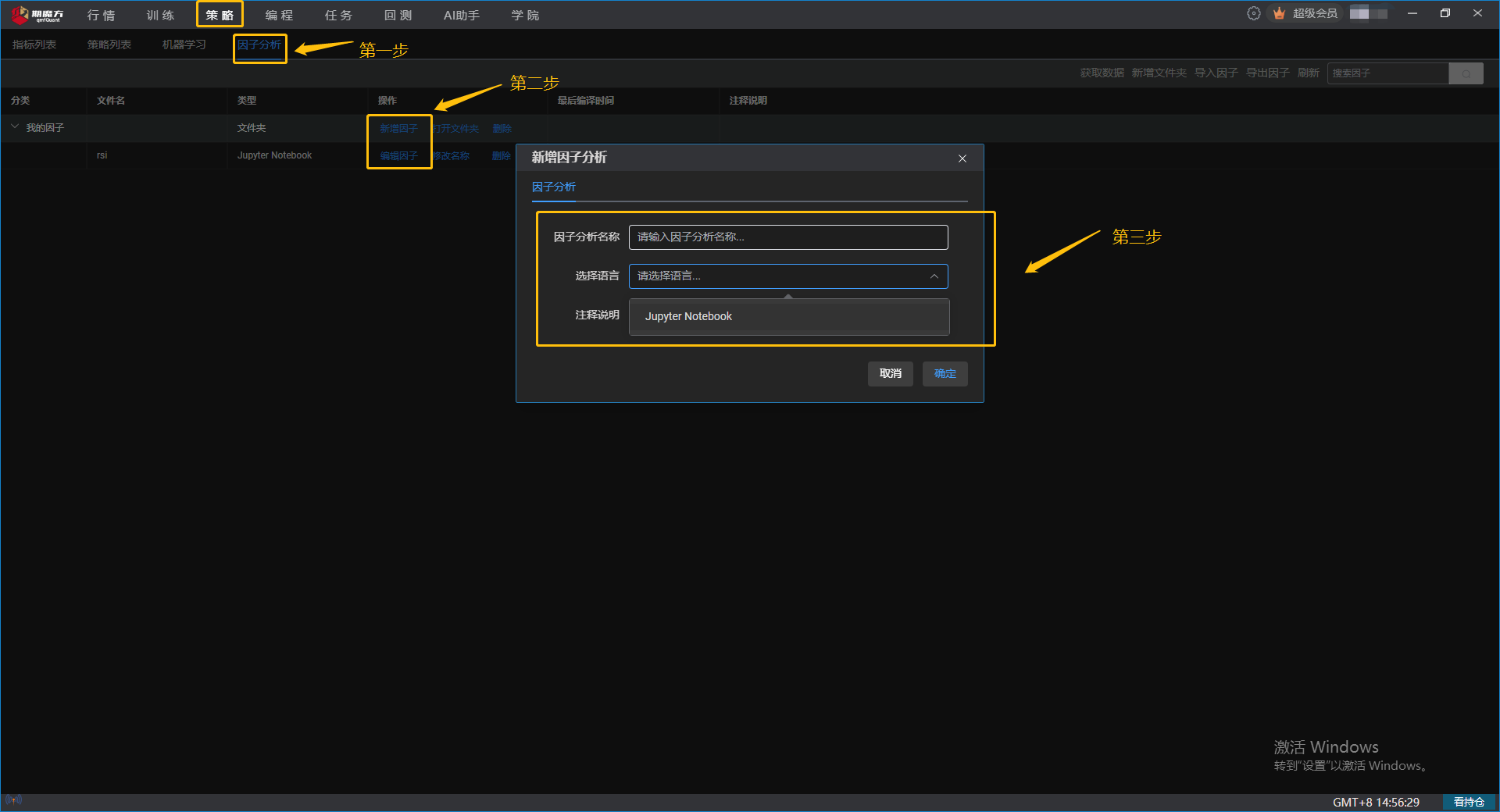The image size is (1500, 812).
Task: Close the 新增因子分析 dialog
Action: coord(962,158)
